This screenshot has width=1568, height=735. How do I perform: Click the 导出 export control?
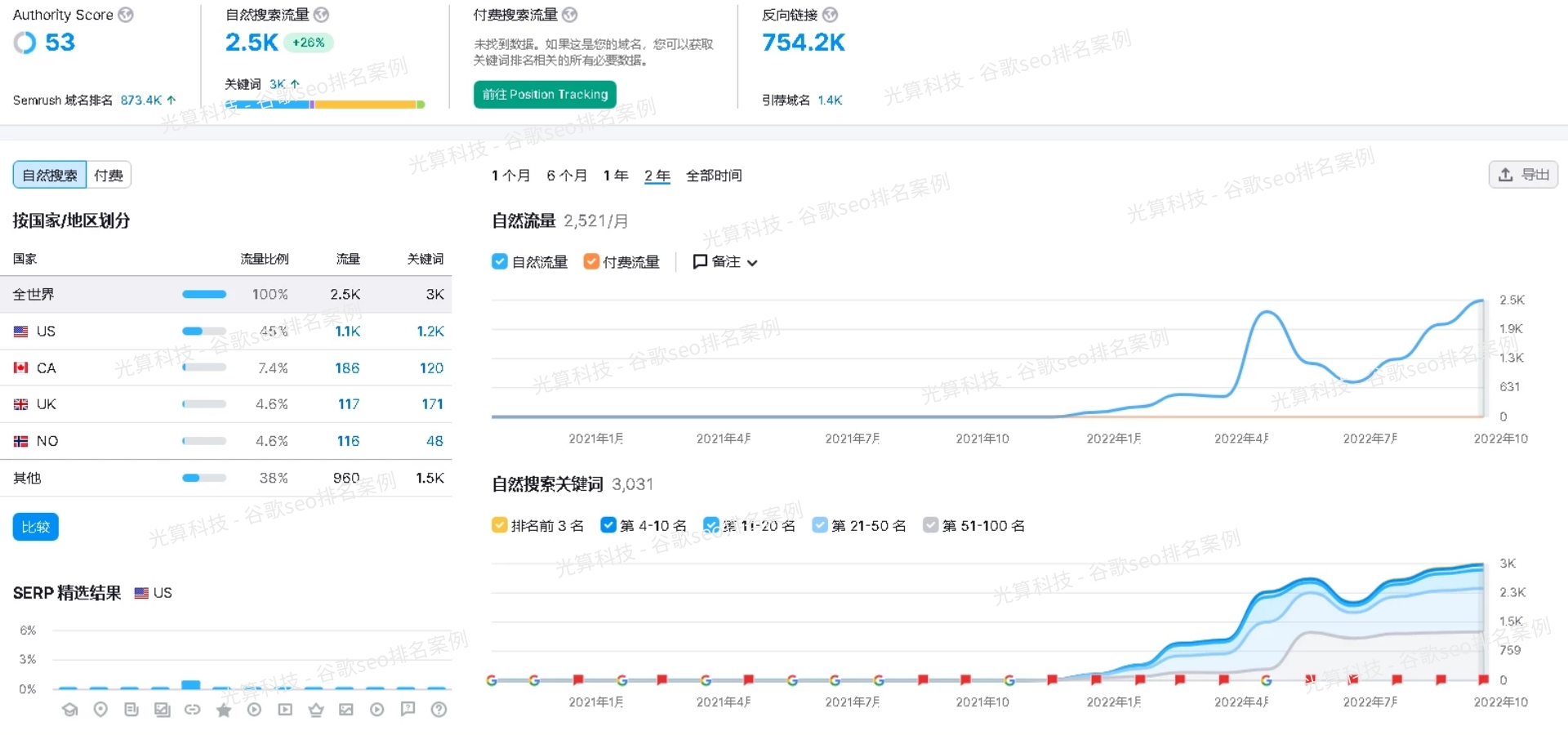coord(1522,174)
